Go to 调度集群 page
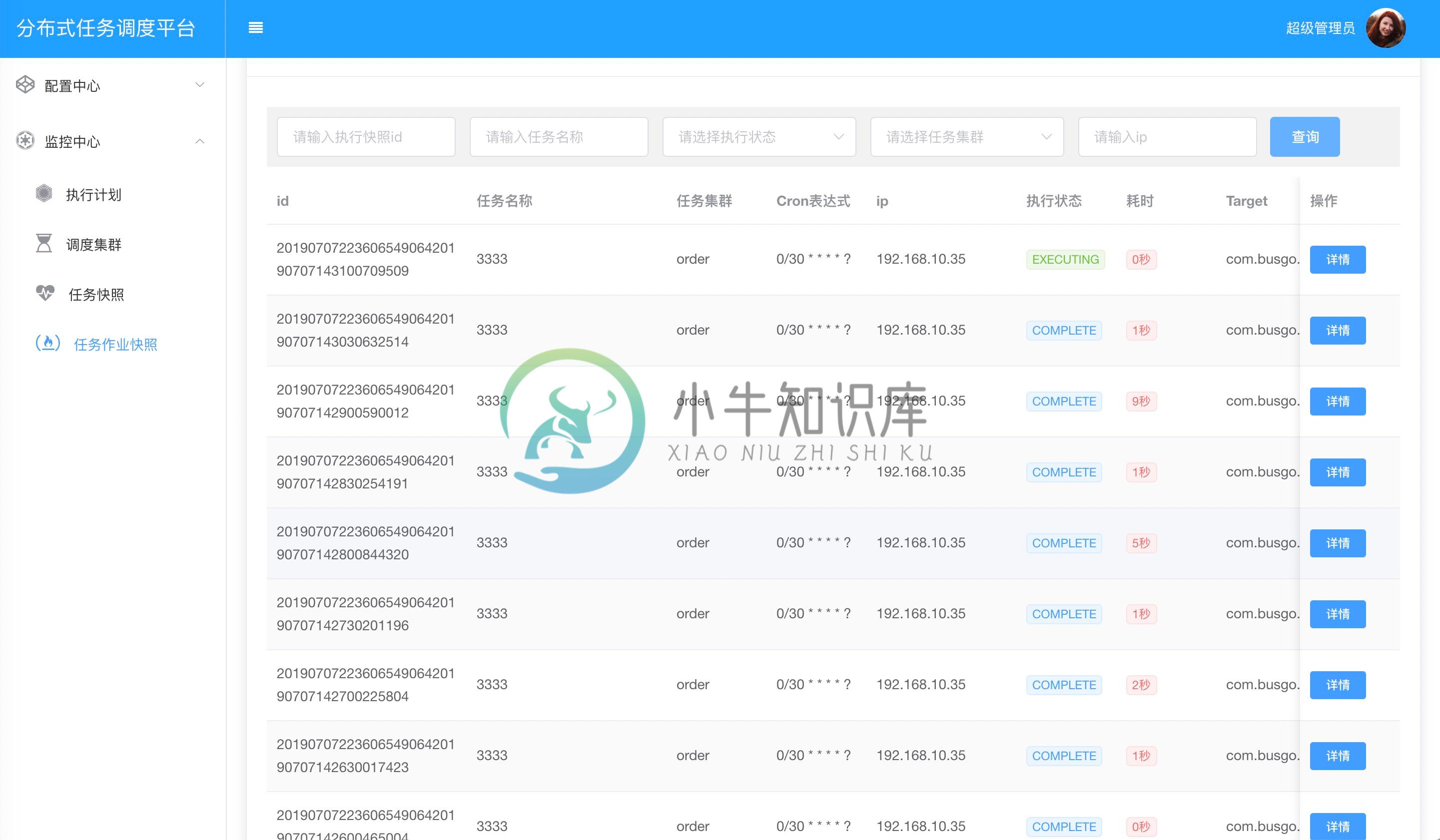Viewport: 1440px width, 840px height. (94, 244)
